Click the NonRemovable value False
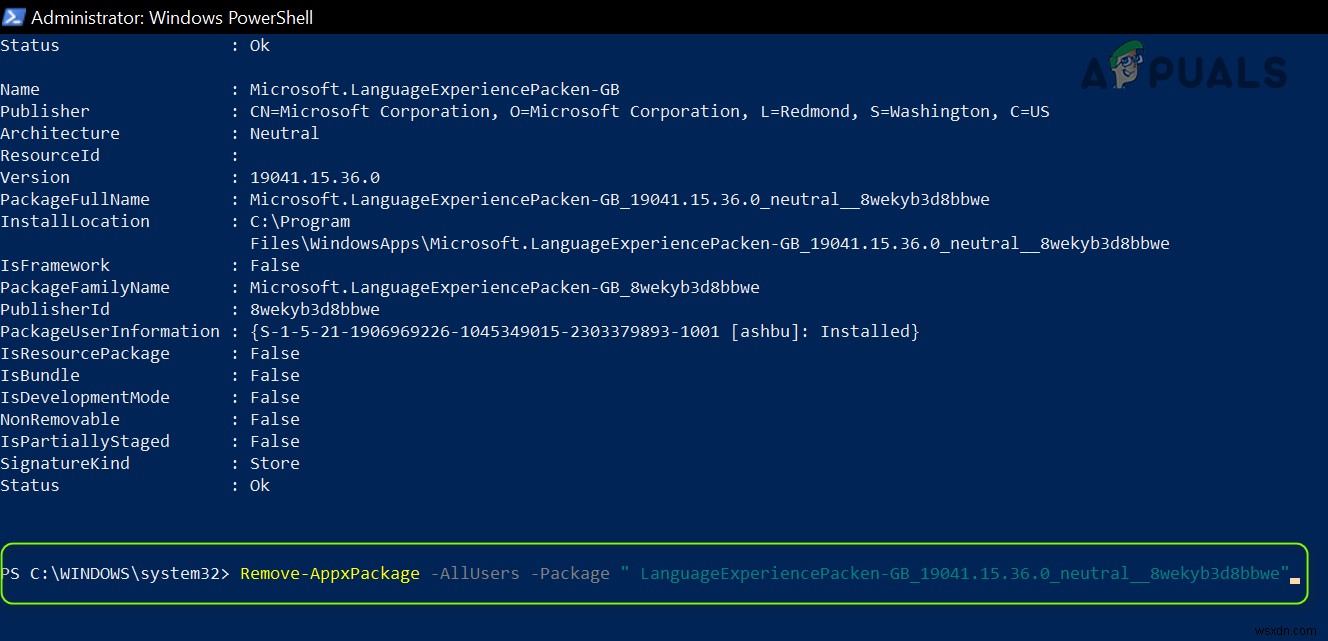This screenshot has width=1328, height=641. tap(274, 419)
